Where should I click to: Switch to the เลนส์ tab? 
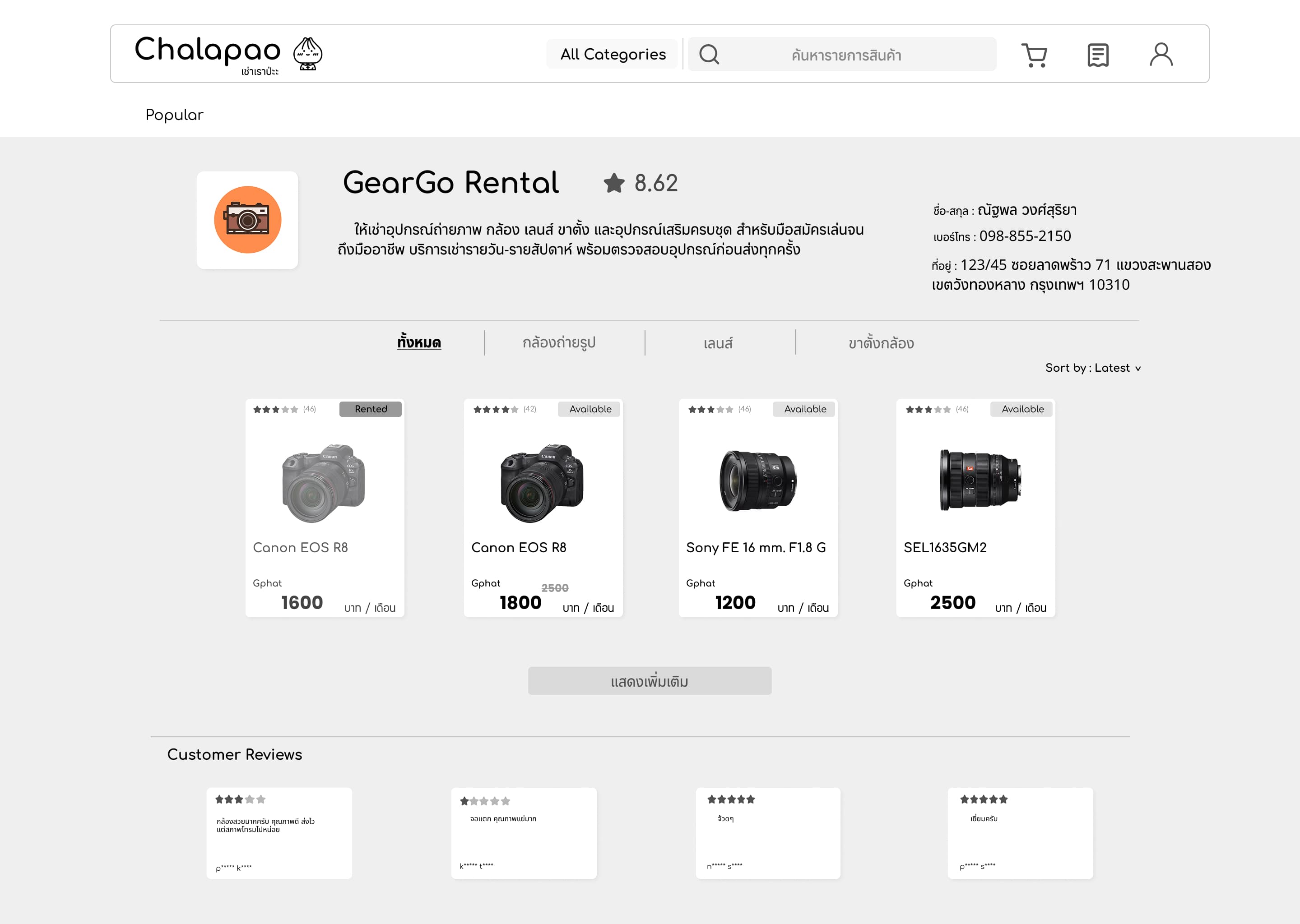tap(718, 344)
